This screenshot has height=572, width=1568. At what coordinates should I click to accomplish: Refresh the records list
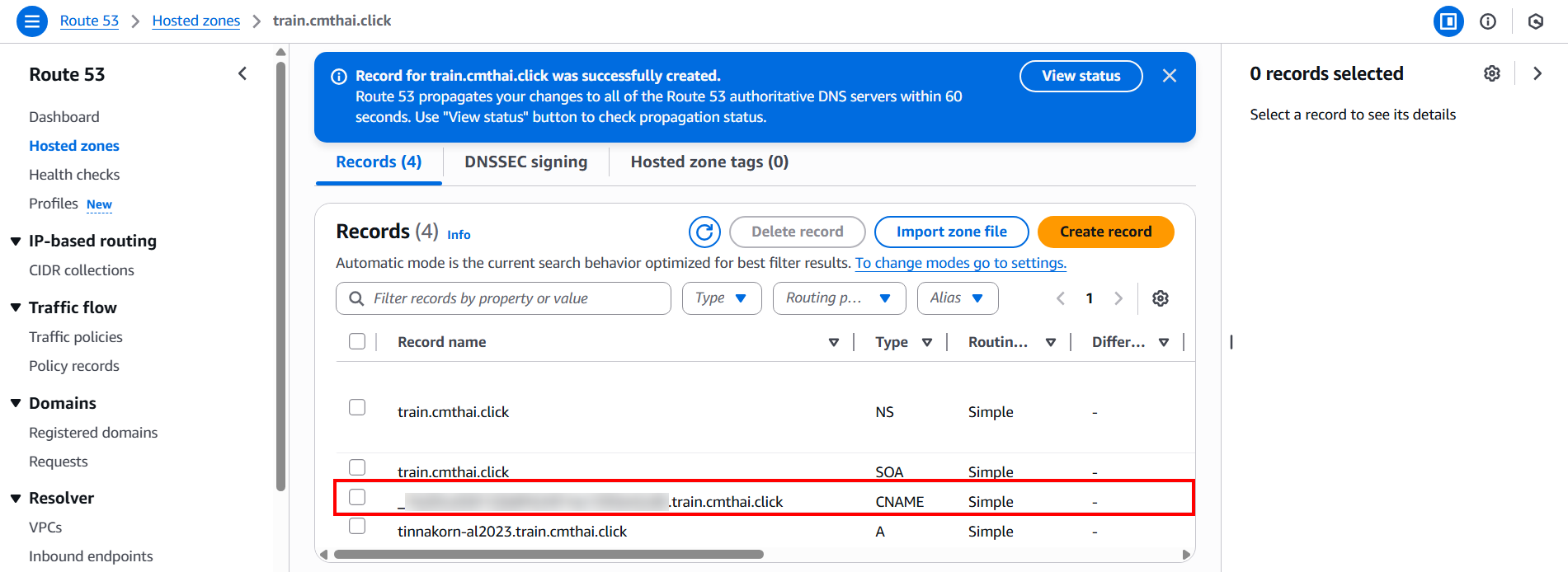click(704, 232)
